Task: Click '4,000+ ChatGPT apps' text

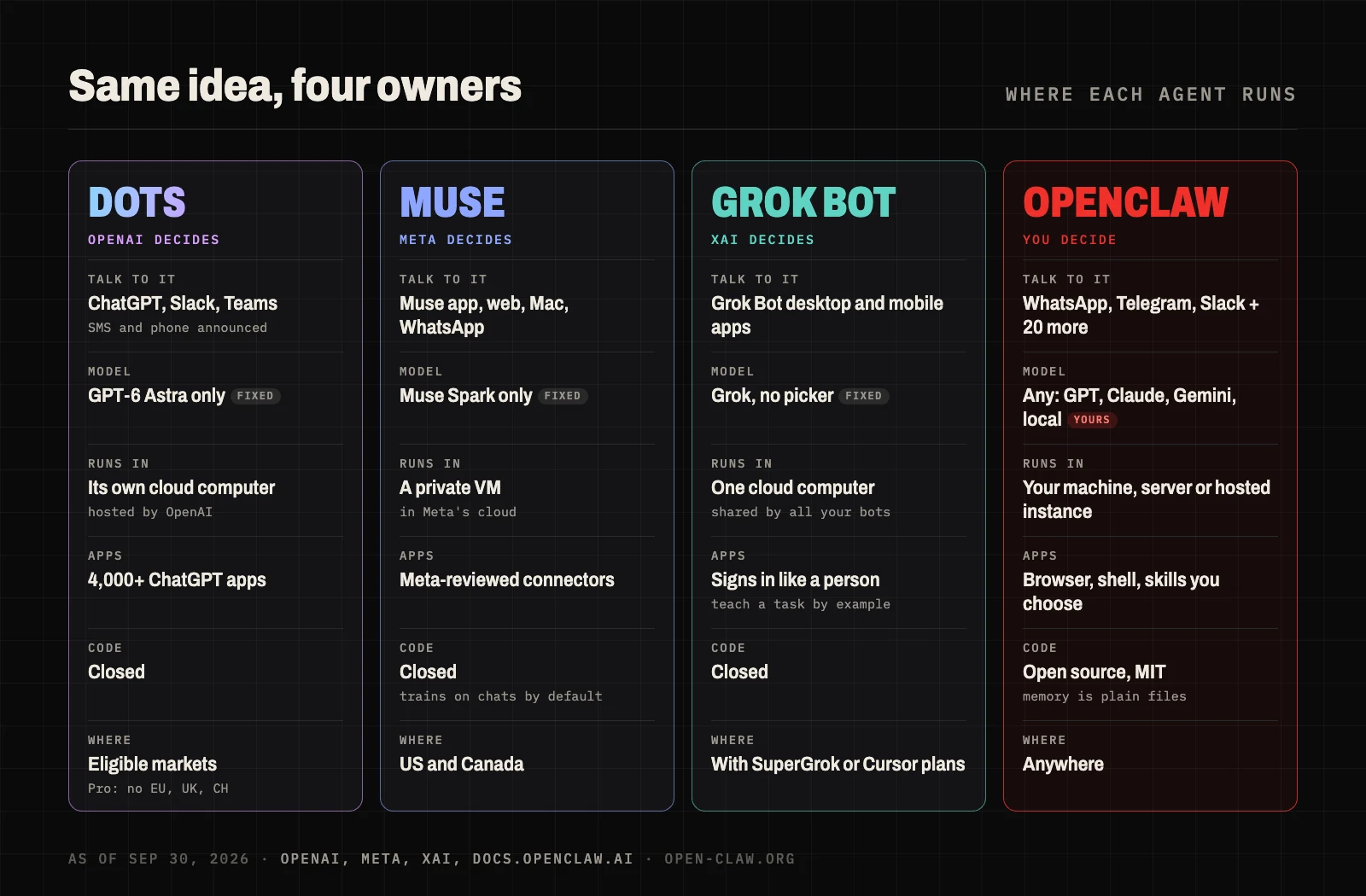Action: coord(177,580)
